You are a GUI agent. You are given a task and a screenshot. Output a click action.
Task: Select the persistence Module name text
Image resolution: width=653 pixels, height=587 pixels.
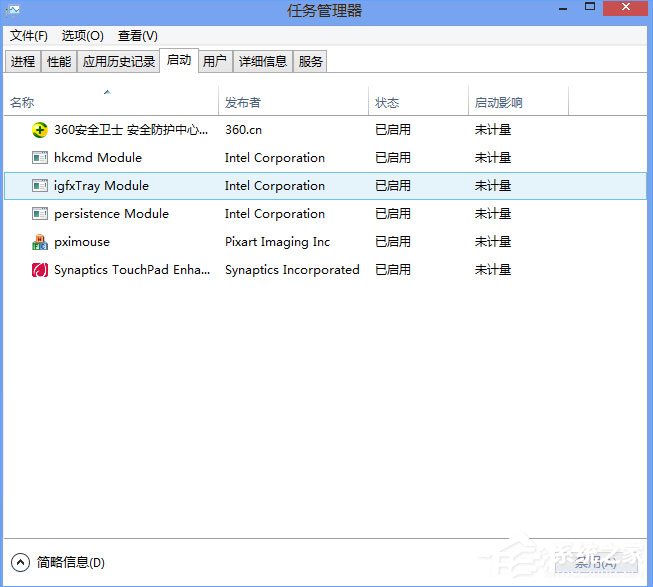click(x=111, y=214)
